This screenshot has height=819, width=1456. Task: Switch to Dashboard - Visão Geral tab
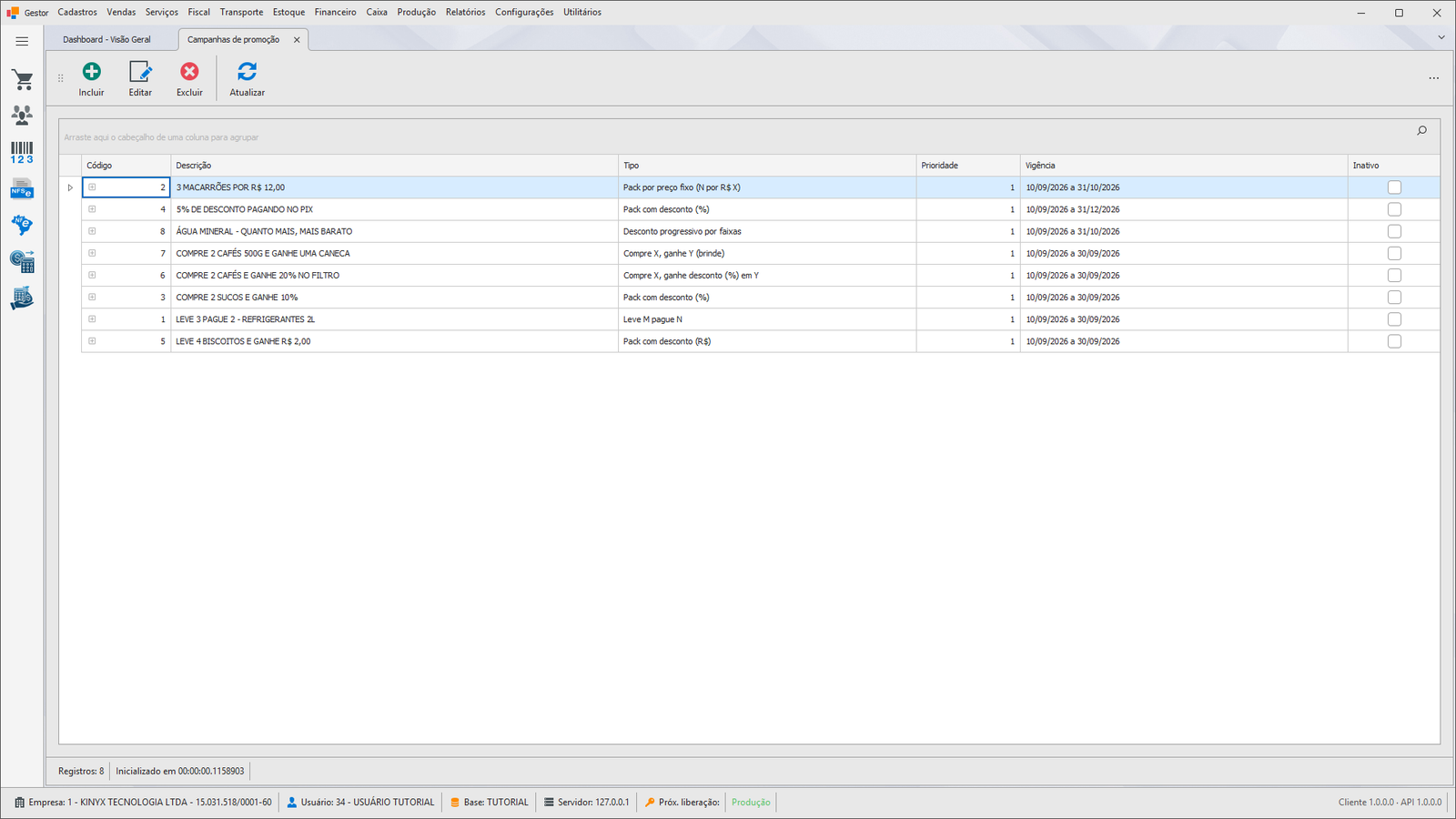pyautogui.click(x=107, y=40)
